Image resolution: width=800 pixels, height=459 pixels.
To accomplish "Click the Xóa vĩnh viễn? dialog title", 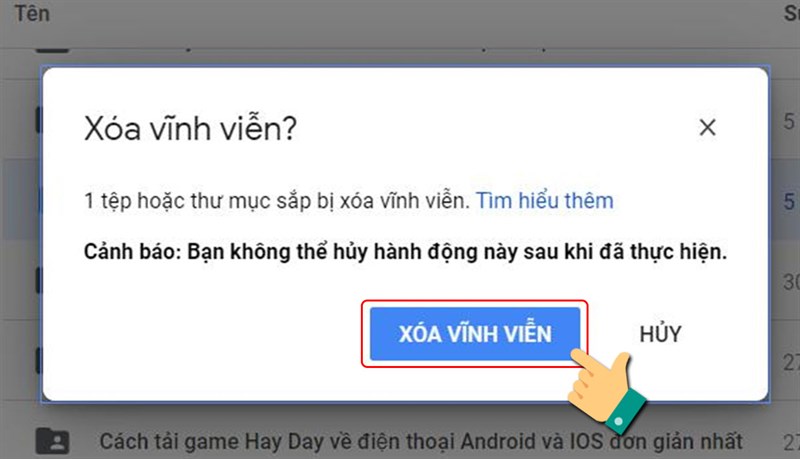I will pos(190,129).
